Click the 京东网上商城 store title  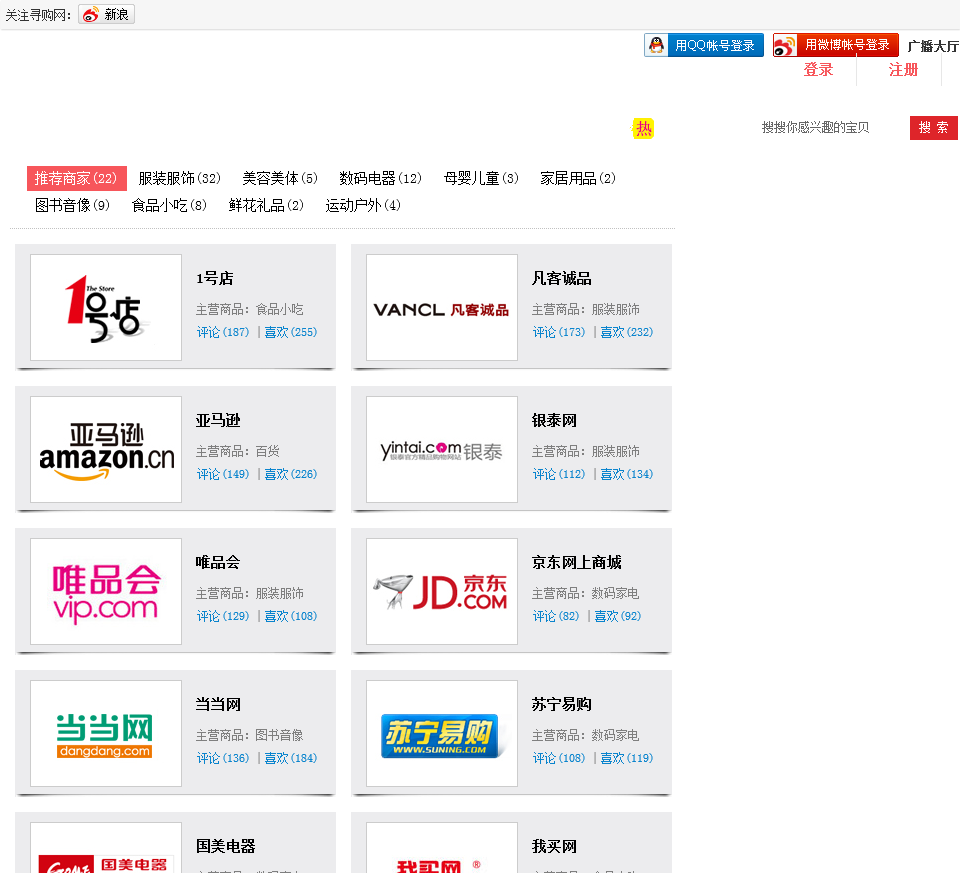(x=576, y=563)
